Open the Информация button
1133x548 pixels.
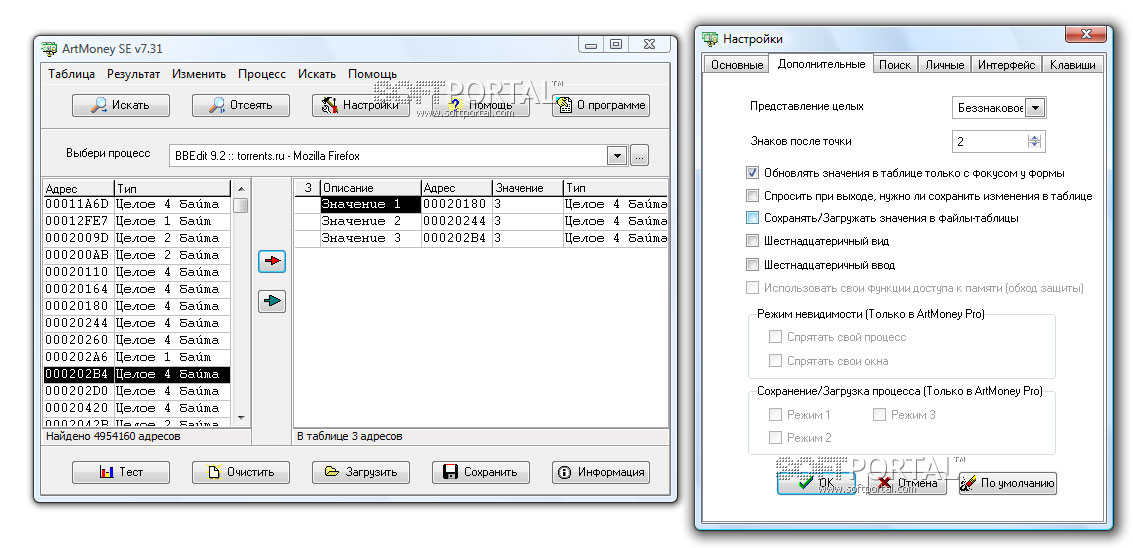coord(601,472)
